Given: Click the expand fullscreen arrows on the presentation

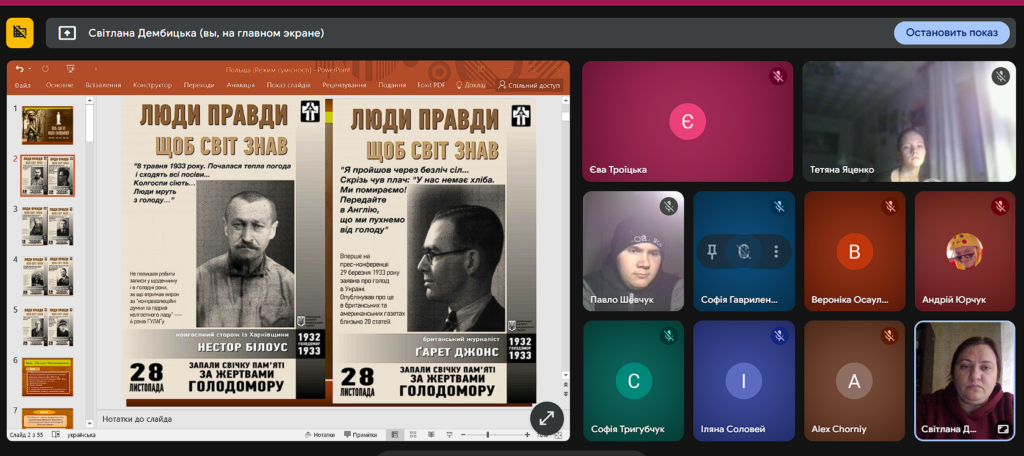Looking at the screenshot, I should click(546, 418).
